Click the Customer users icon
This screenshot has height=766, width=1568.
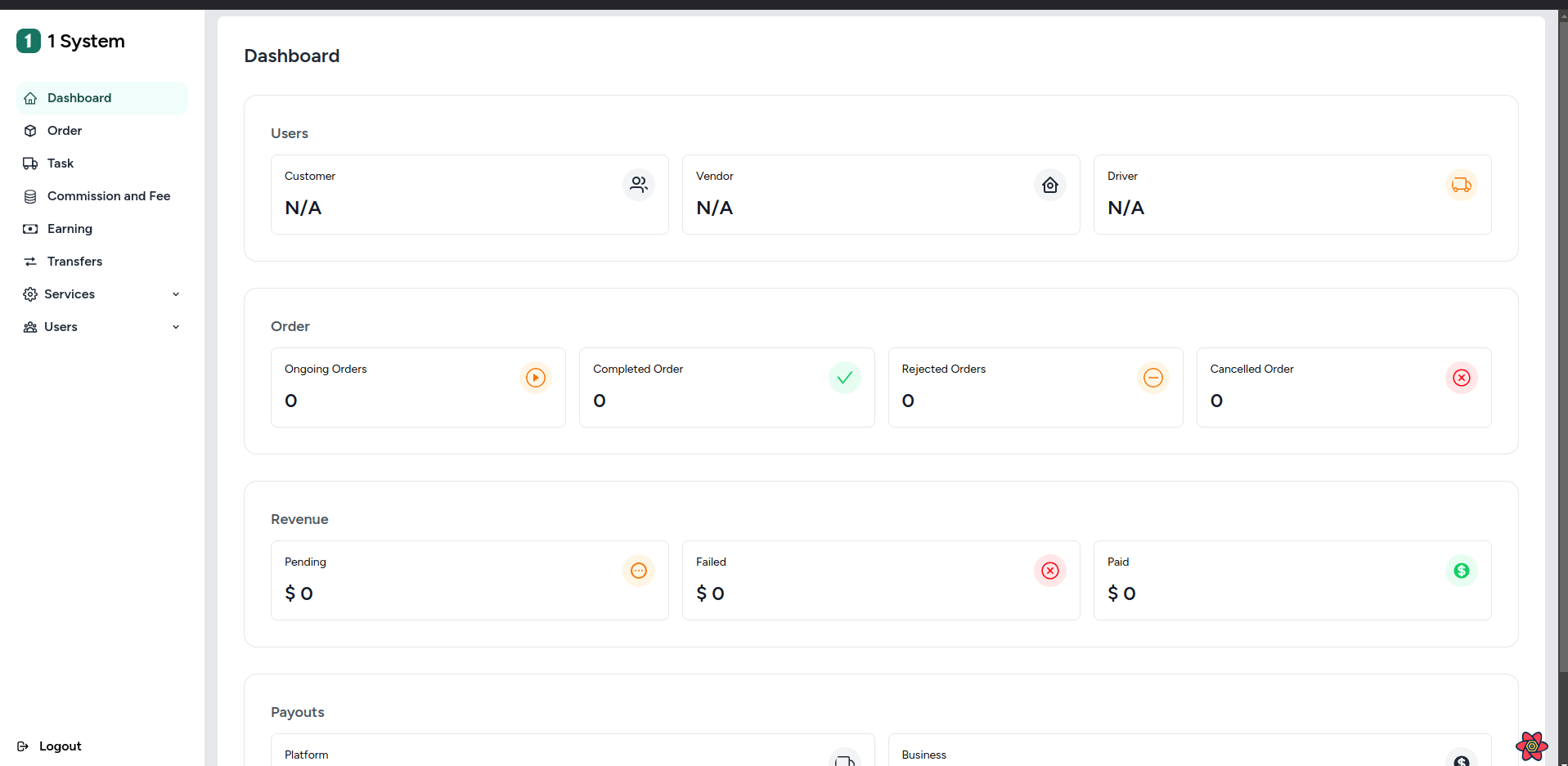pos(638,185)
